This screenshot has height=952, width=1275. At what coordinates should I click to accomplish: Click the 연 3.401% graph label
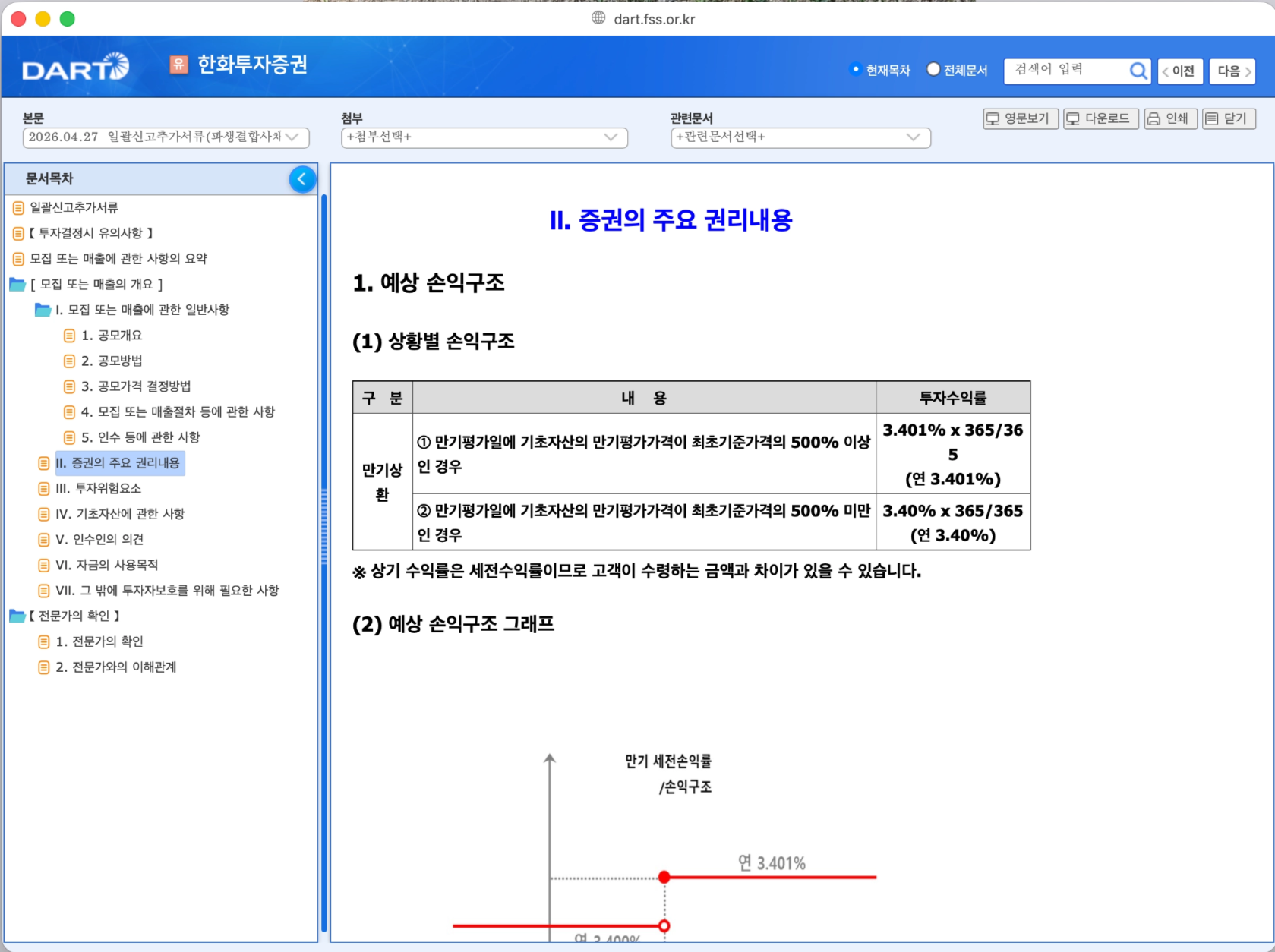[772, 863]
